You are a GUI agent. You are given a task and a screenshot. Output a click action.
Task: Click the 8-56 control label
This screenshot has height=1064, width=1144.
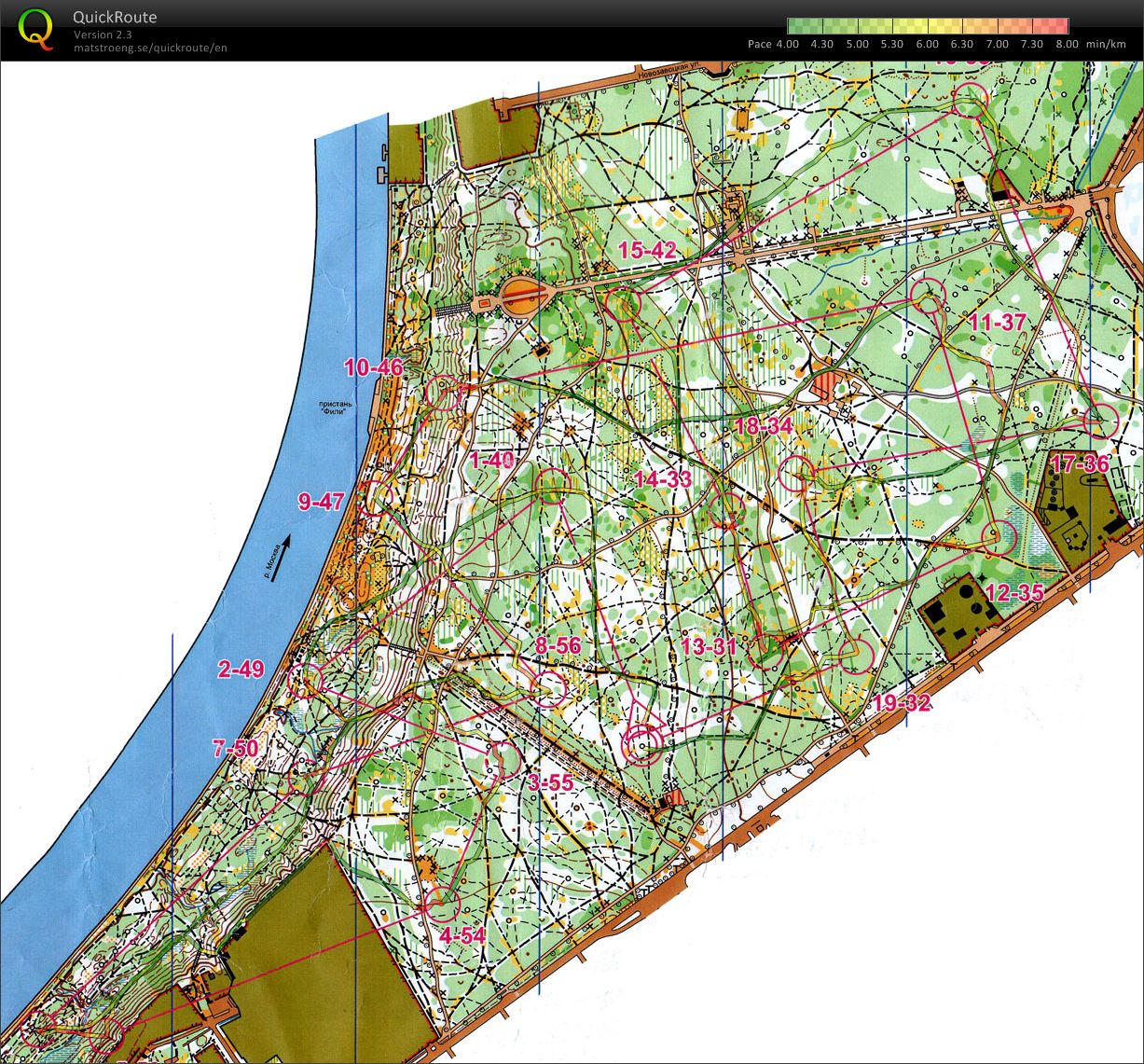pyautogui.click(x=558, y=645)
